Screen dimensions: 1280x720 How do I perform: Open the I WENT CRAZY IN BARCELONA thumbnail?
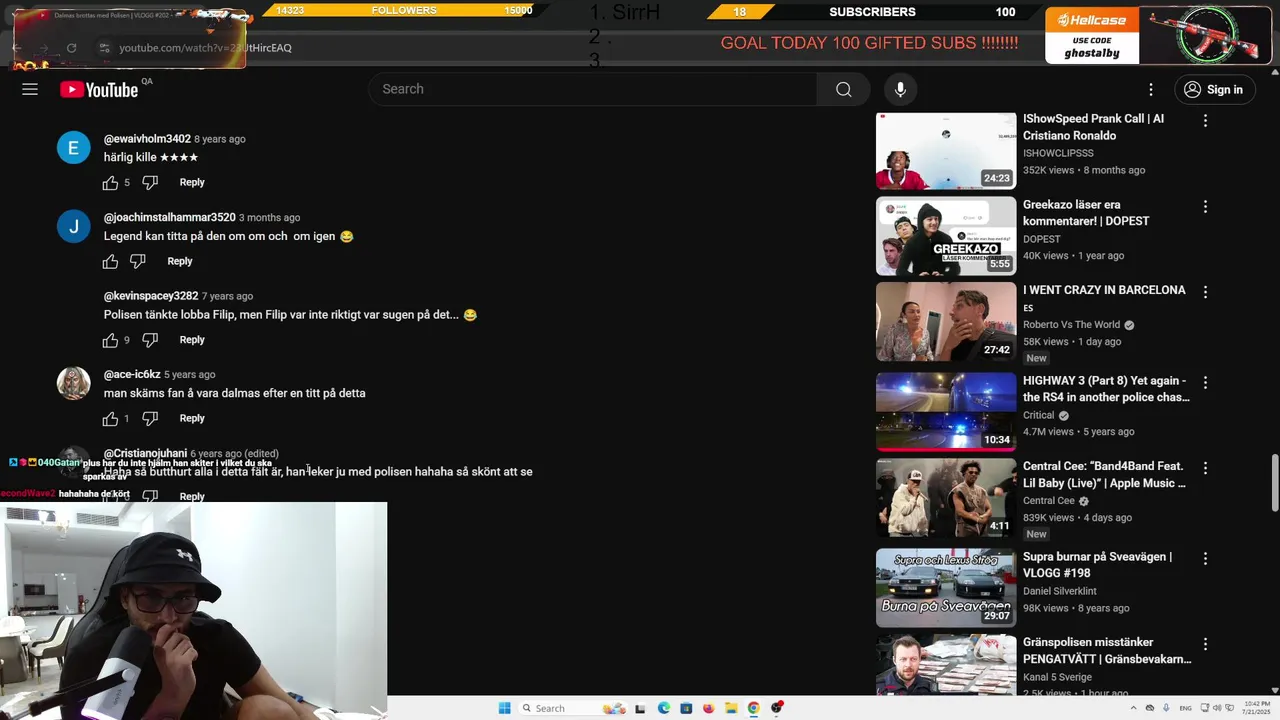pyautogui.click(x=946, y=321)
